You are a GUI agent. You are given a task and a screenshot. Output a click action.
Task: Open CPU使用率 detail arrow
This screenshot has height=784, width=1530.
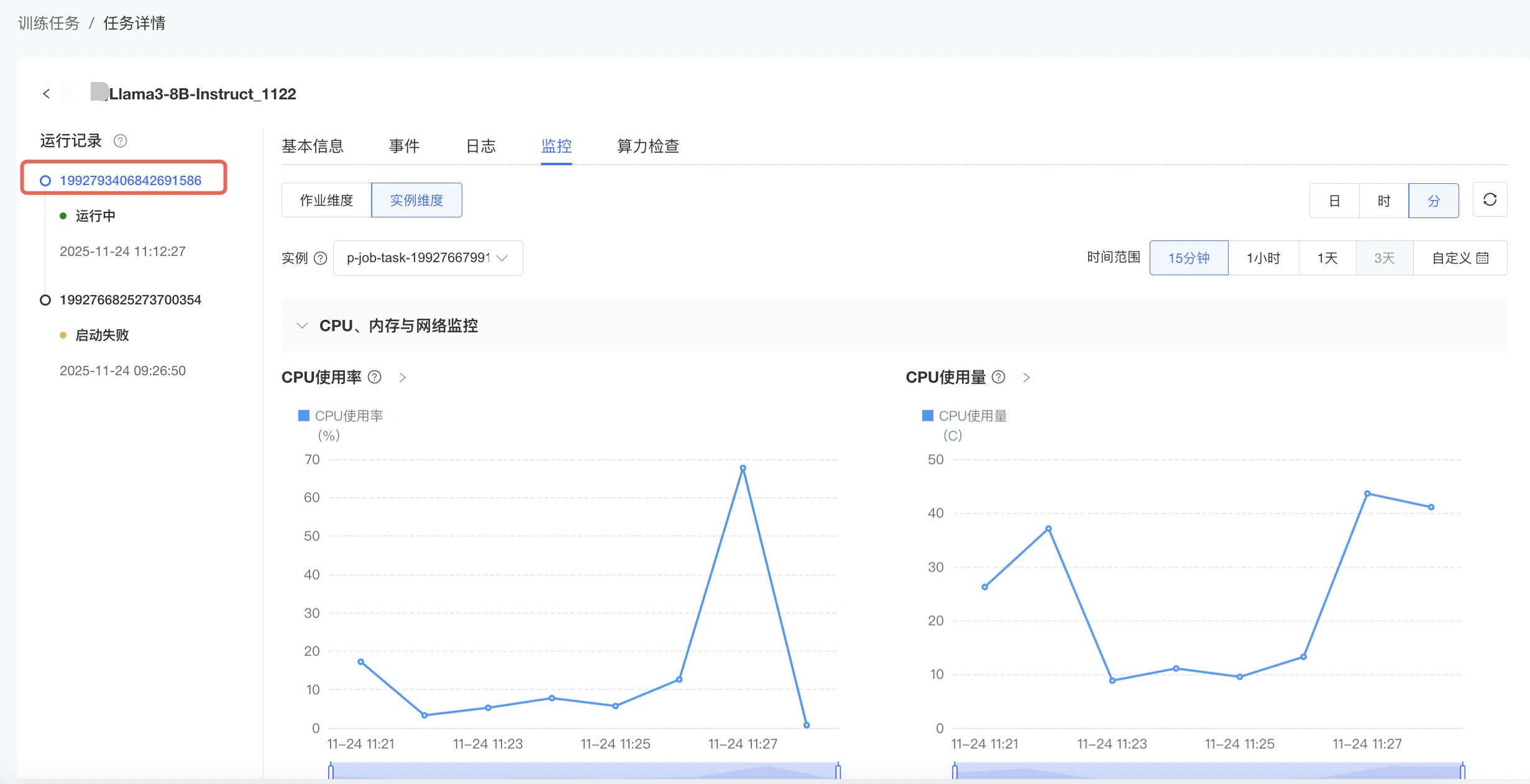click(x=403, y=378)
